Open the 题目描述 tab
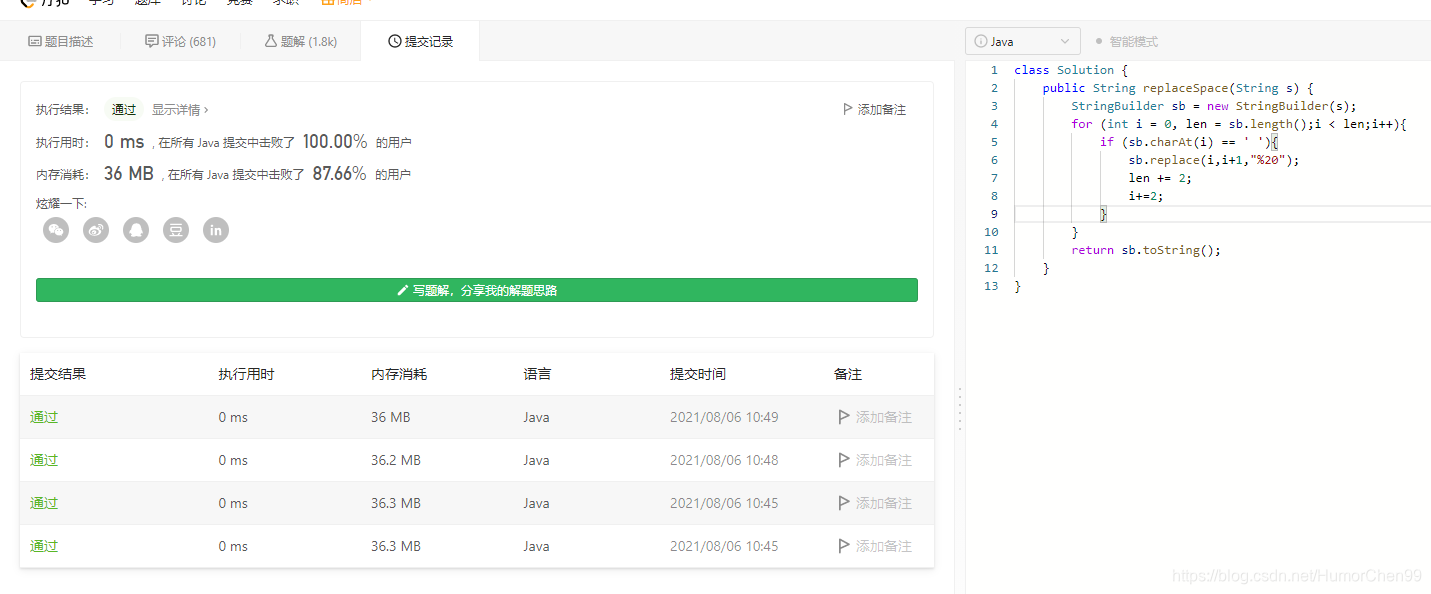The width and height of the screenshot is (1431, 594). tap(60, 41)
